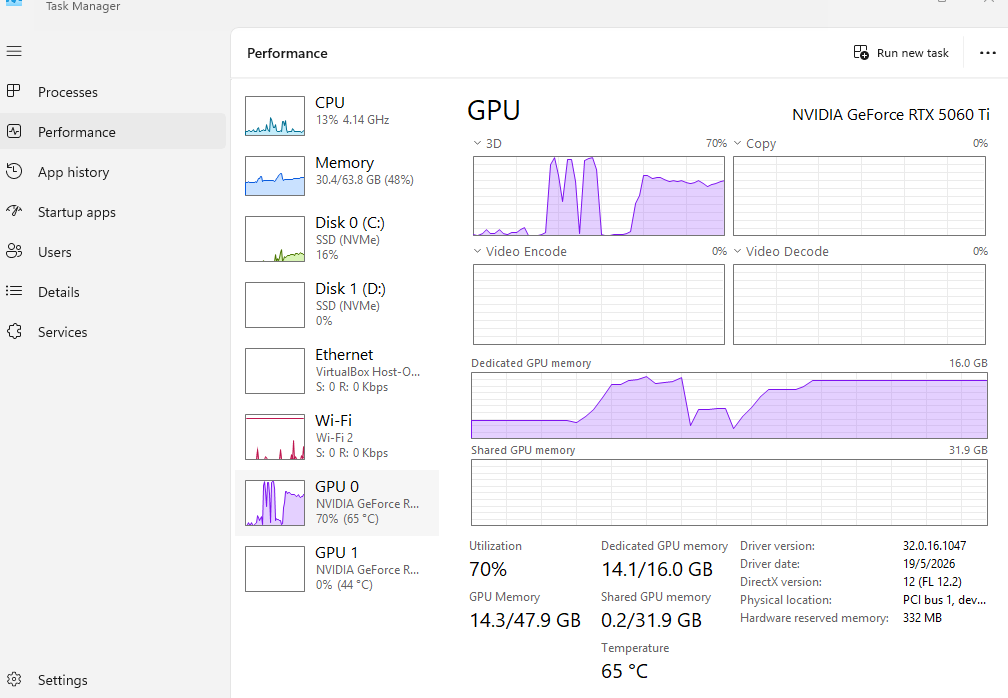
Task: Click the 65 °C temperature value
Action: click(x=624, y=671)
